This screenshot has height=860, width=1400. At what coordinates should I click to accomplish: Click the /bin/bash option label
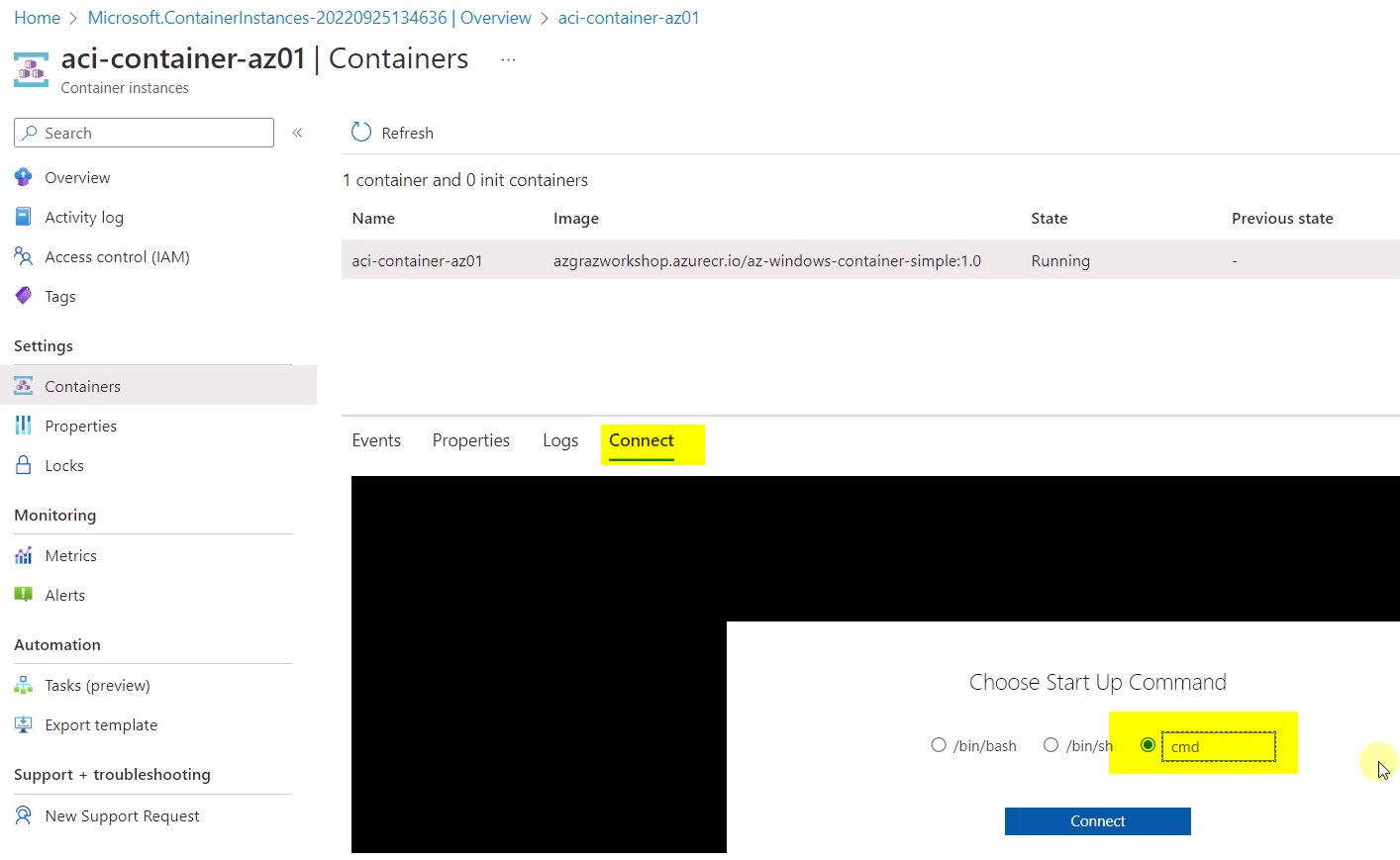tap(985, 746)
